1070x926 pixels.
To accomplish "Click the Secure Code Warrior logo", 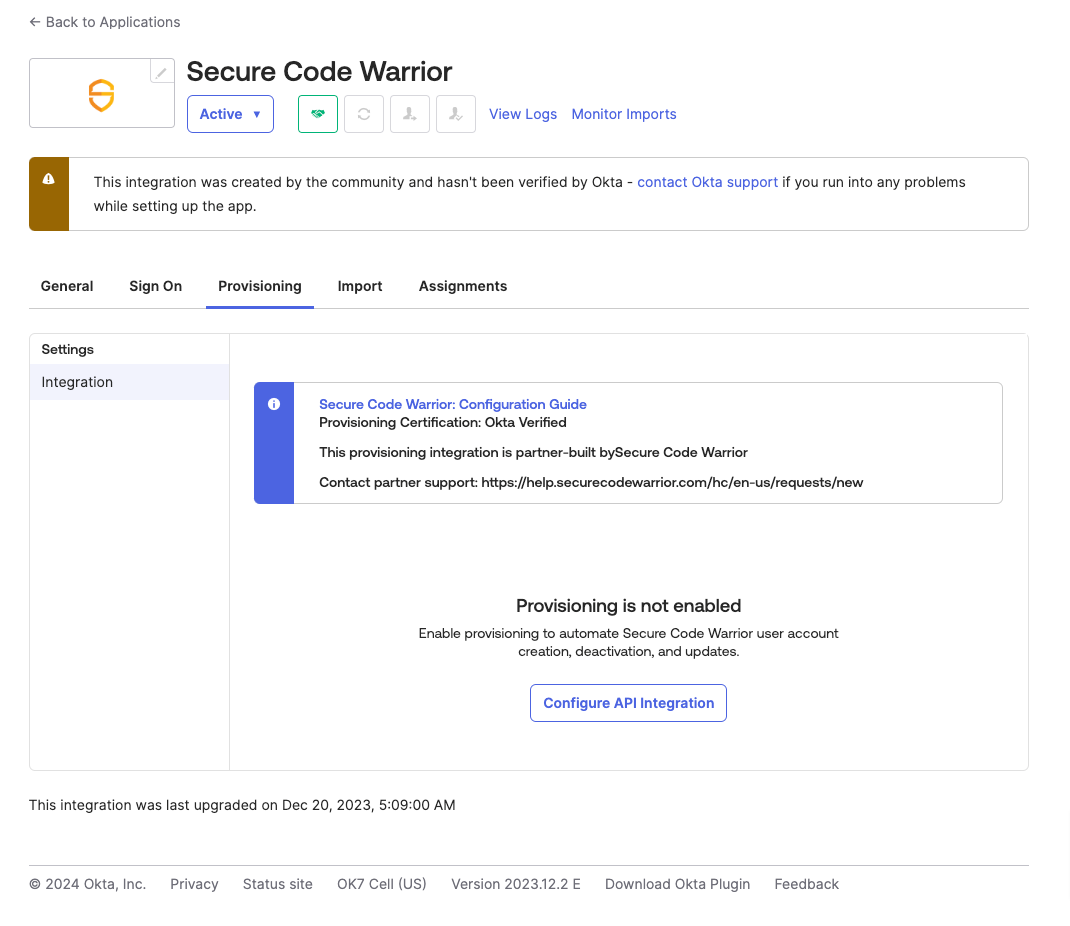I will pyautogui.click(x=102, y=95).
